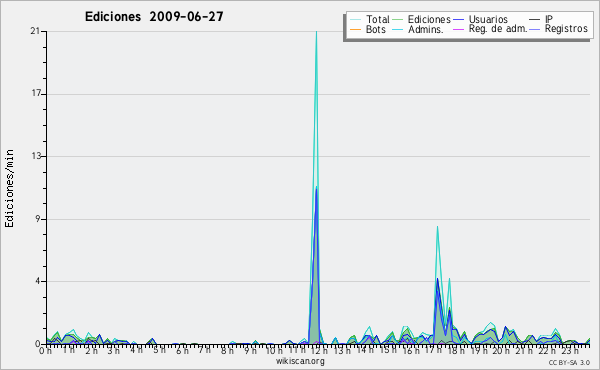Click the Total peak near 17 h
This screenshot has width=600, height=370.
point(437,228)
